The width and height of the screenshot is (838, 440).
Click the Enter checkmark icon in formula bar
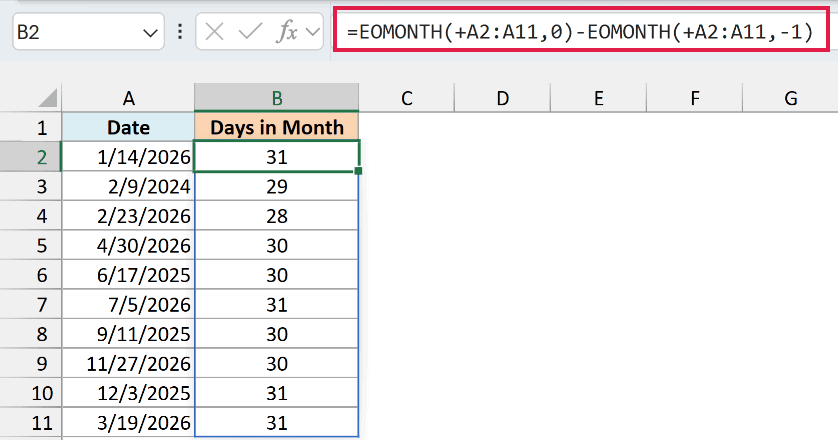[x=250, y=32]
